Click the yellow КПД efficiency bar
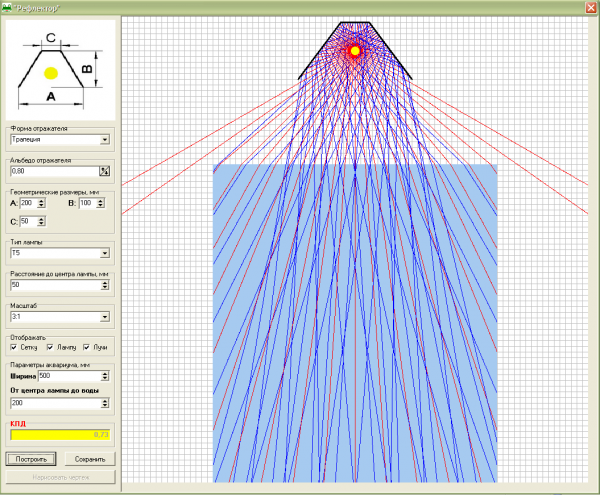 [x=60, y=435]
